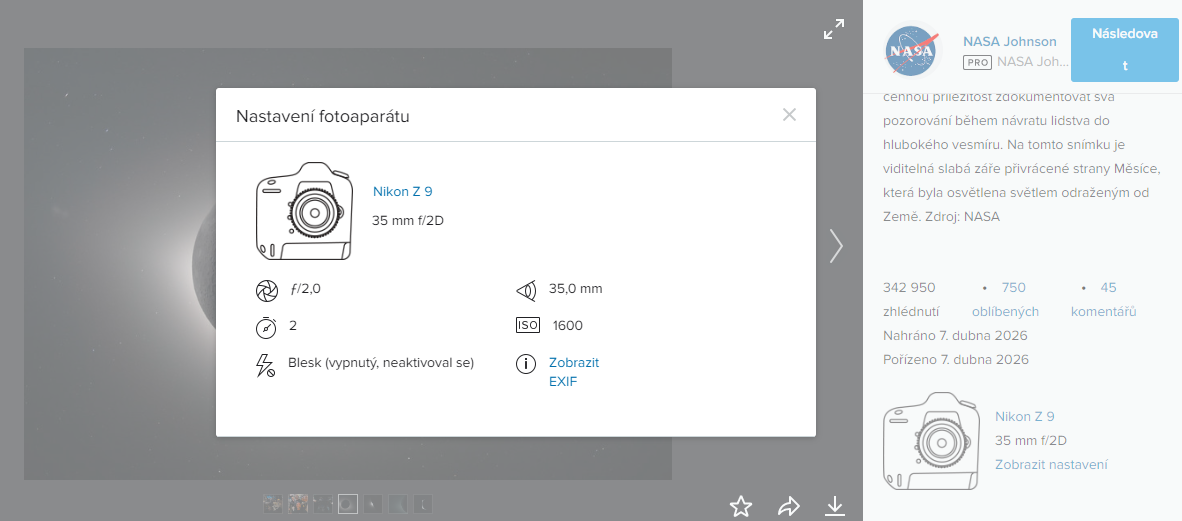Click the camera illustration in the dialog
The width and height of the screenshot is (1182, 521).
304,213
